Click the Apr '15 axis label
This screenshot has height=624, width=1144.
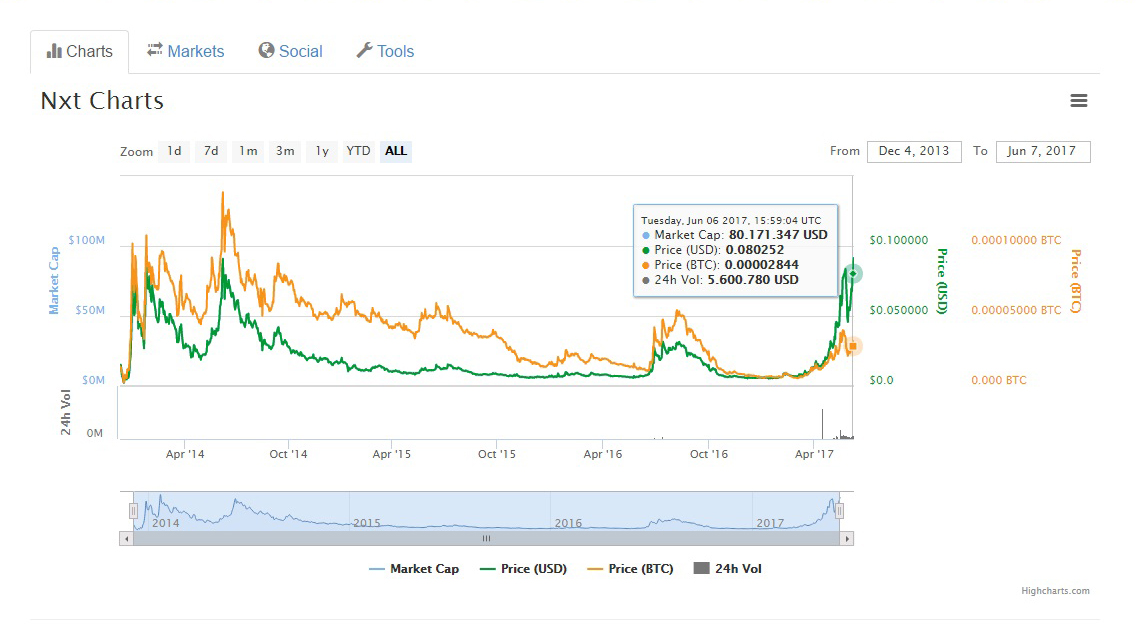(392, 454)
